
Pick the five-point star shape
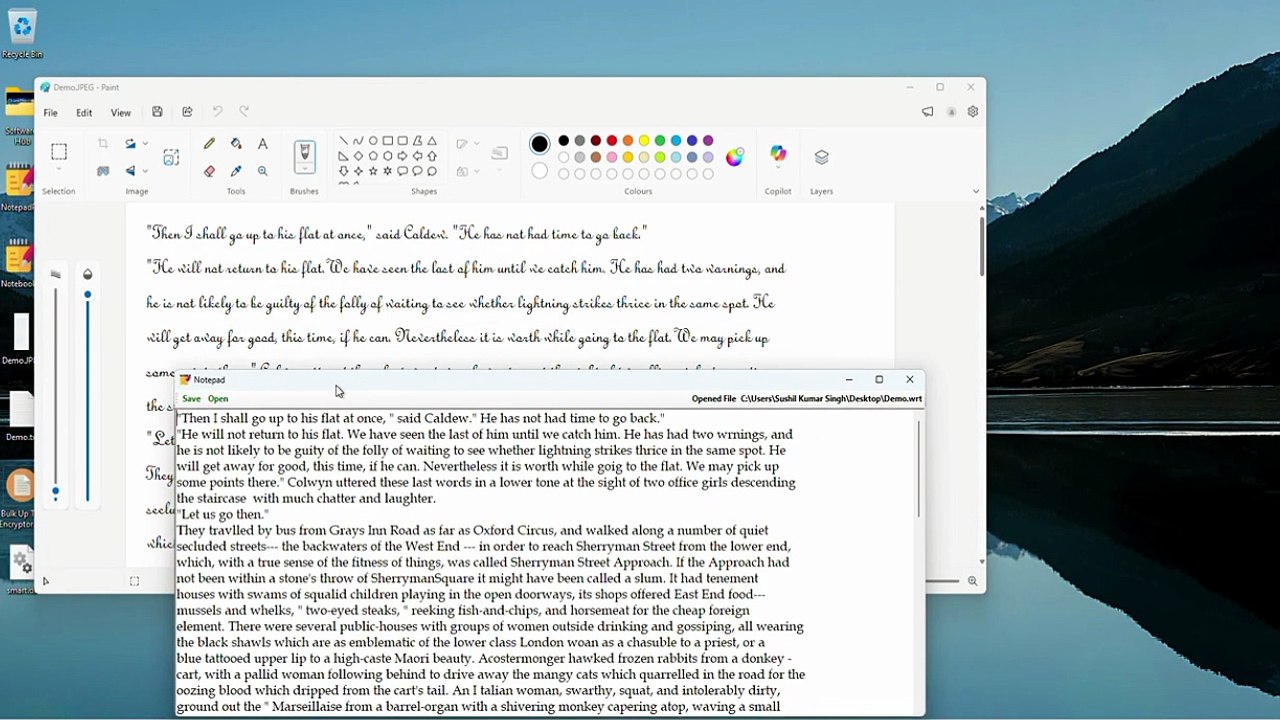373,171
